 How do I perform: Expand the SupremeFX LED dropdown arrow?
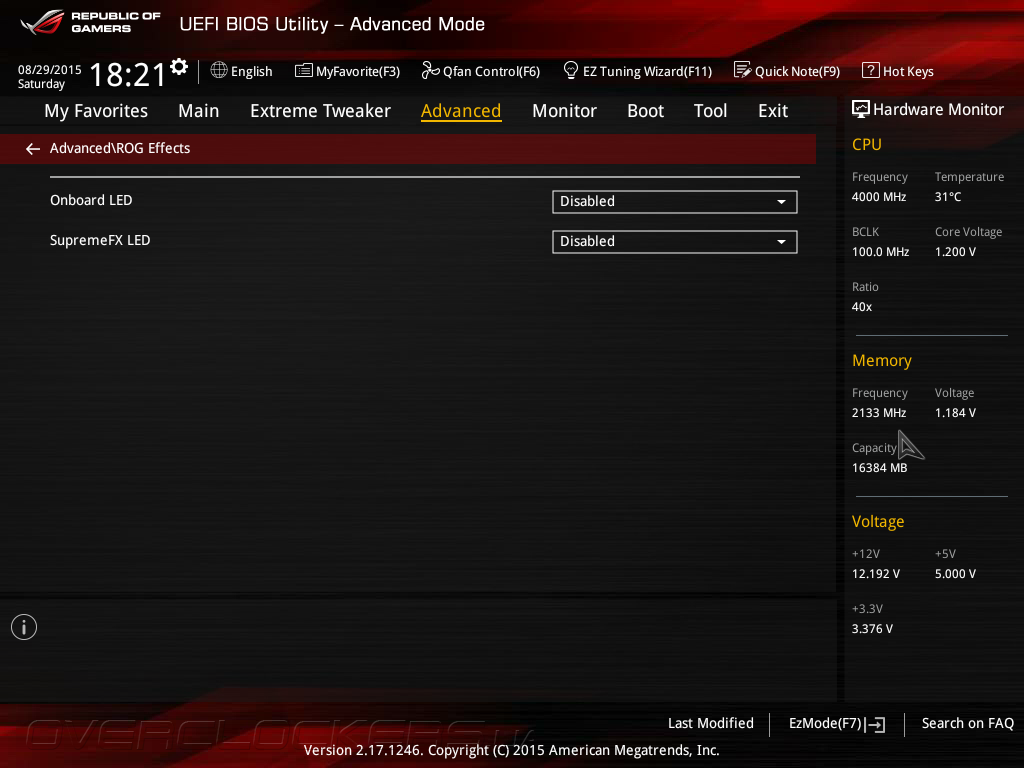(x=781, y=242)
